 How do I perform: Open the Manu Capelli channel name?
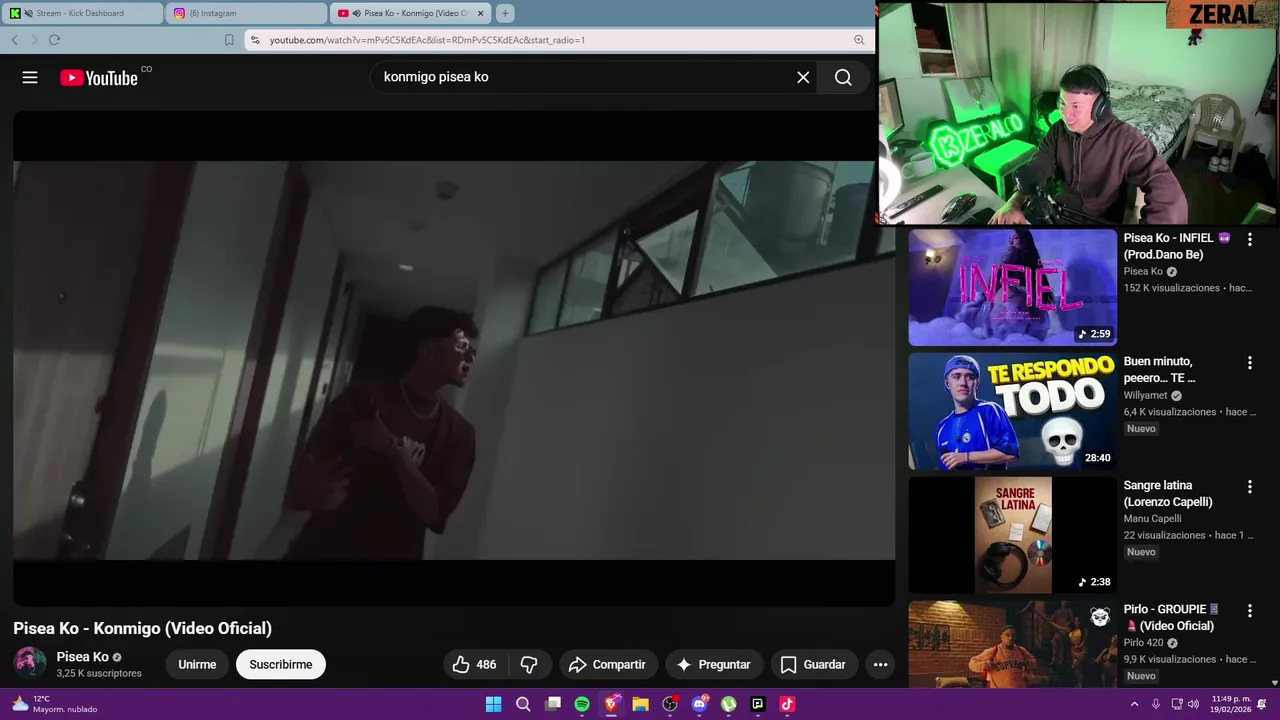tap(1152, 519)
